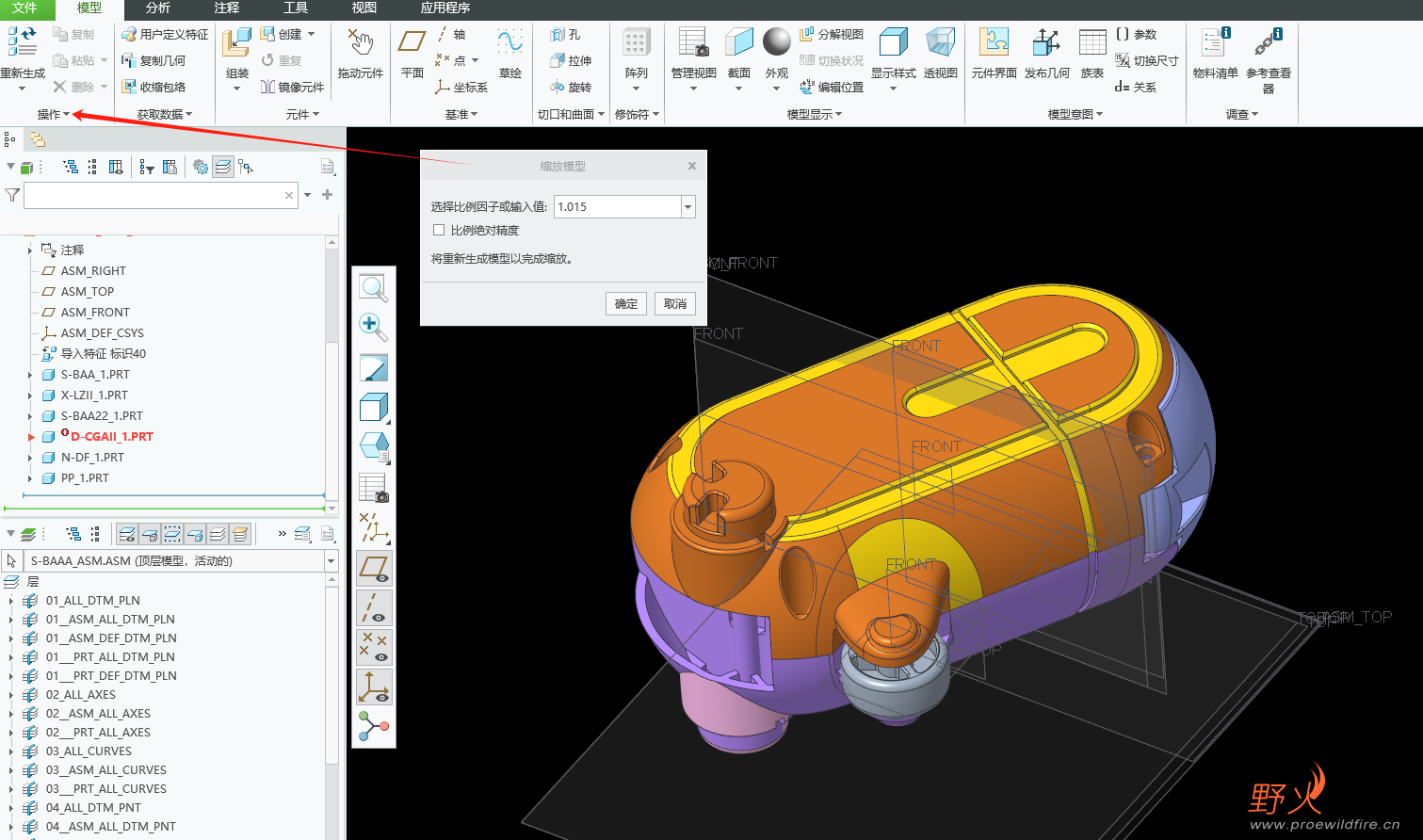The width and height of the screenshot is (1423, 840).
Task: Toggle datum plane display in graphics toolbar
Action: 374,569
